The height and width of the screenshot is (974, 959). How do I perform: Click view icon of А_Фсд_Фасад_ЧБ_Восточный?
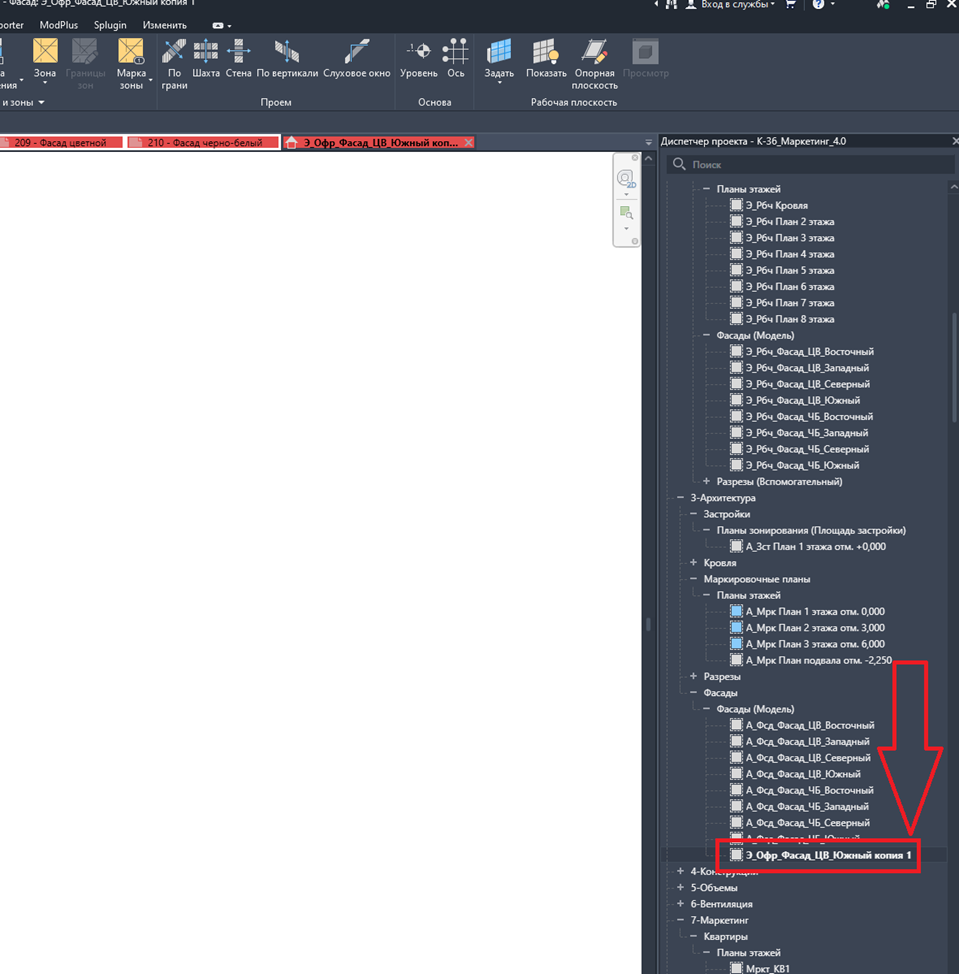click(x=736, y=790)
